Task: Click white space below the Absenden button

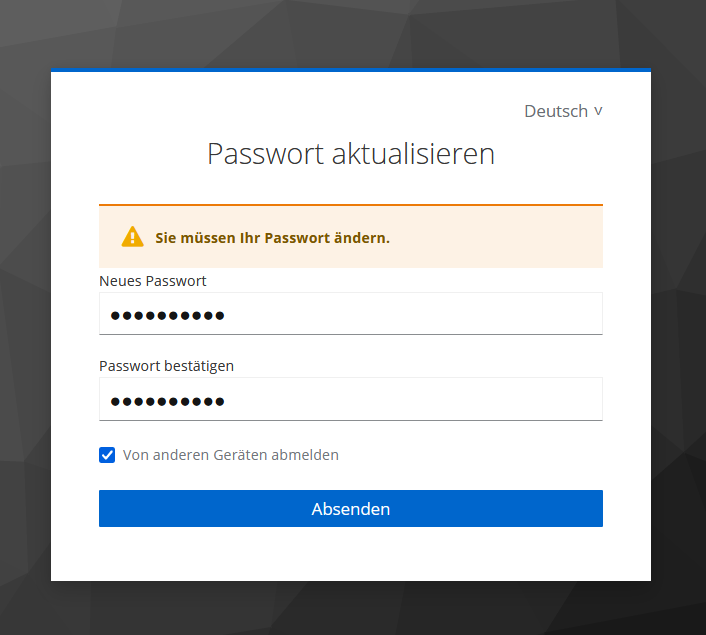Action: tap(350, 553)
